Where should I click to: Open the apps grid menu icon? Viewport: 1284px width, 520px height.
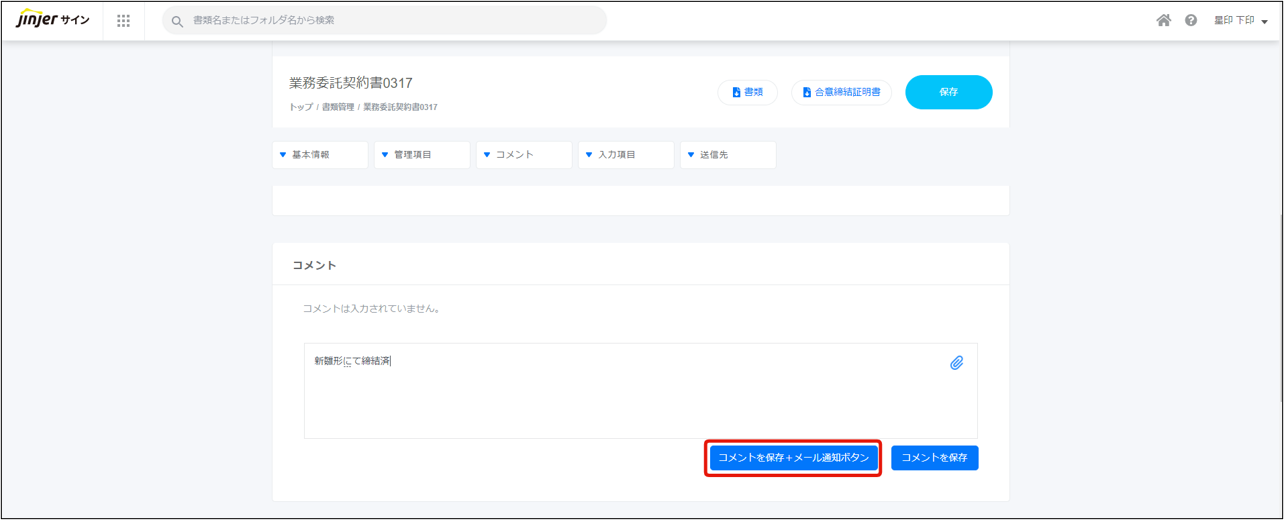[124, 21]
